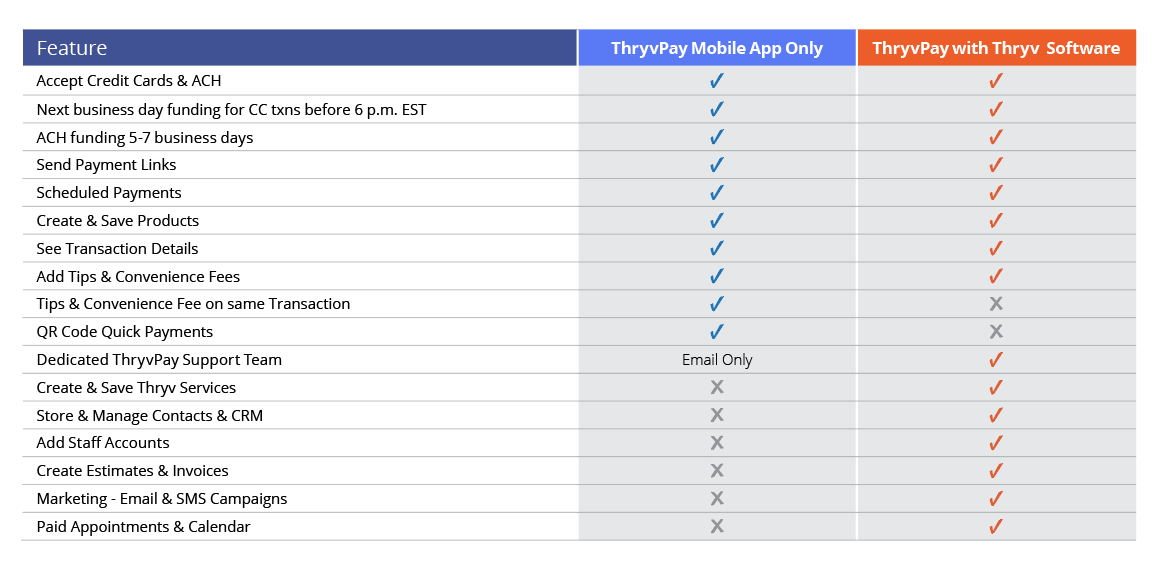Click 'Add Tips & Convenience Fees' label
This screenshot has width=1160, height=569.
(x=138, y=277)
